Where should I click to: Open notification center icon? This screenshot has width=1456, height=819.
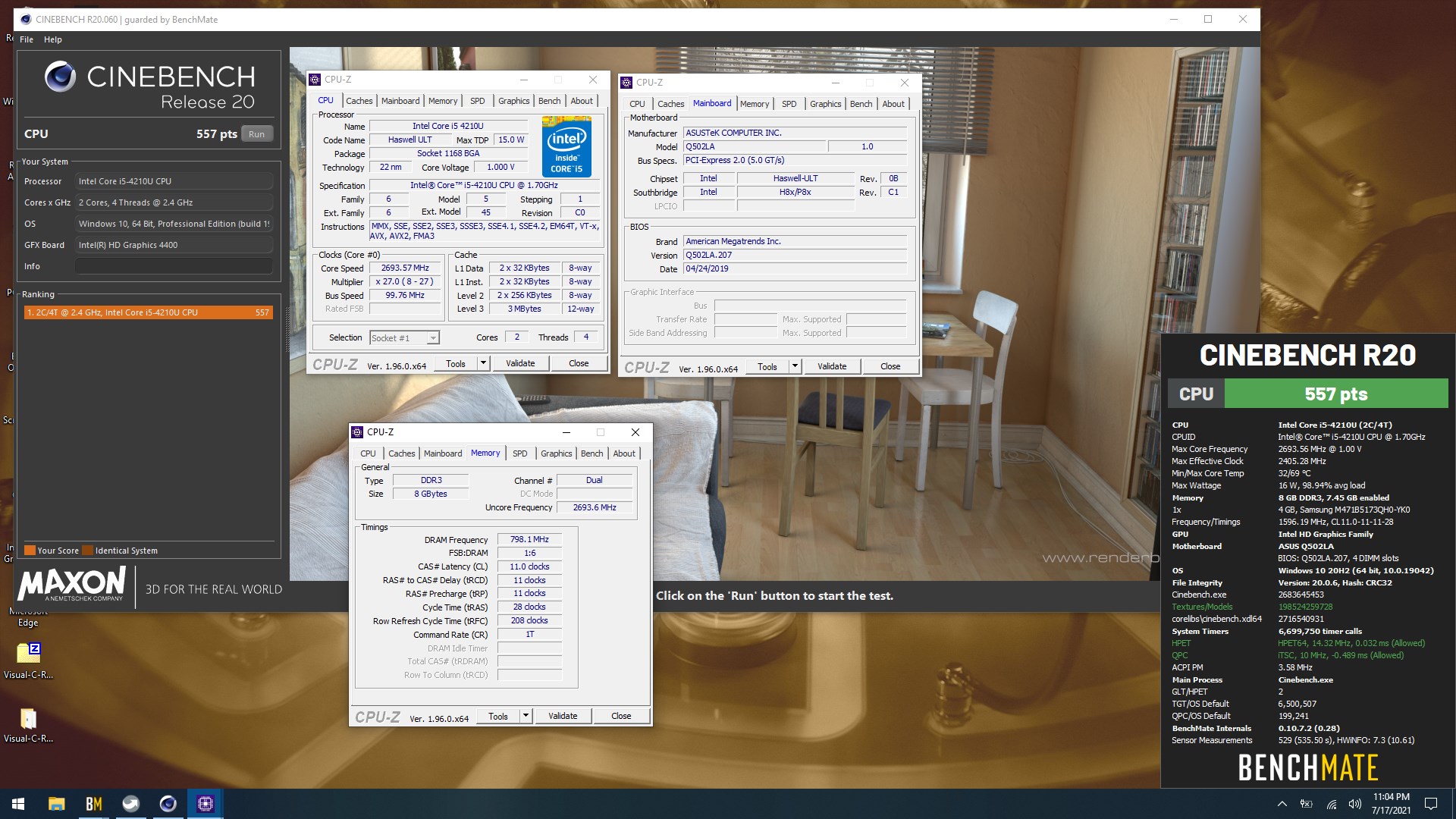[x=1431, y=804]
